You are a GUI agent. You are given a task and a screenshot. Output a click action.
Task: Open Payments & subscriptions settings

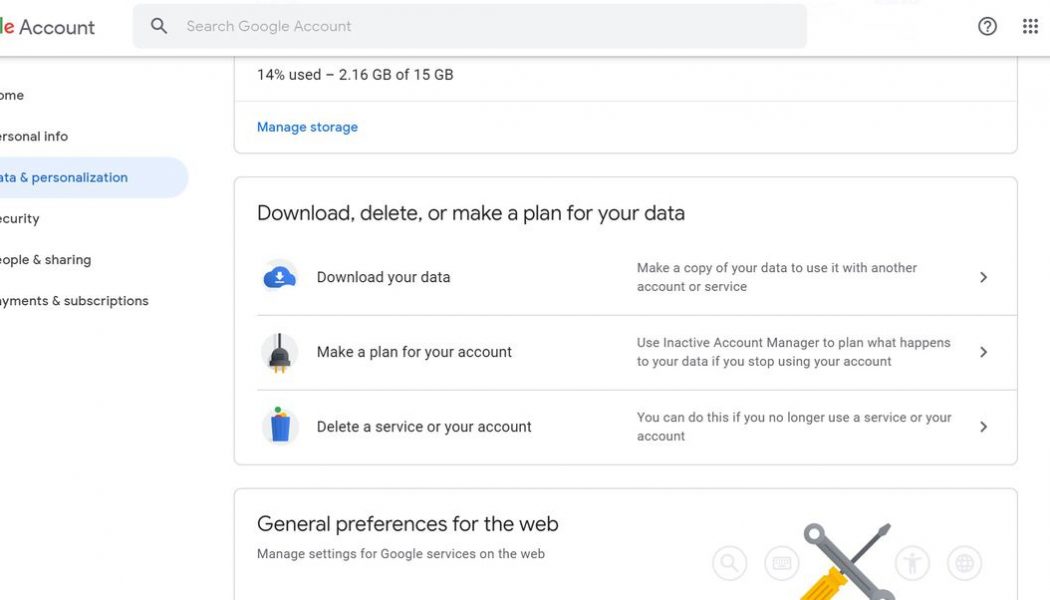[74, 300]
